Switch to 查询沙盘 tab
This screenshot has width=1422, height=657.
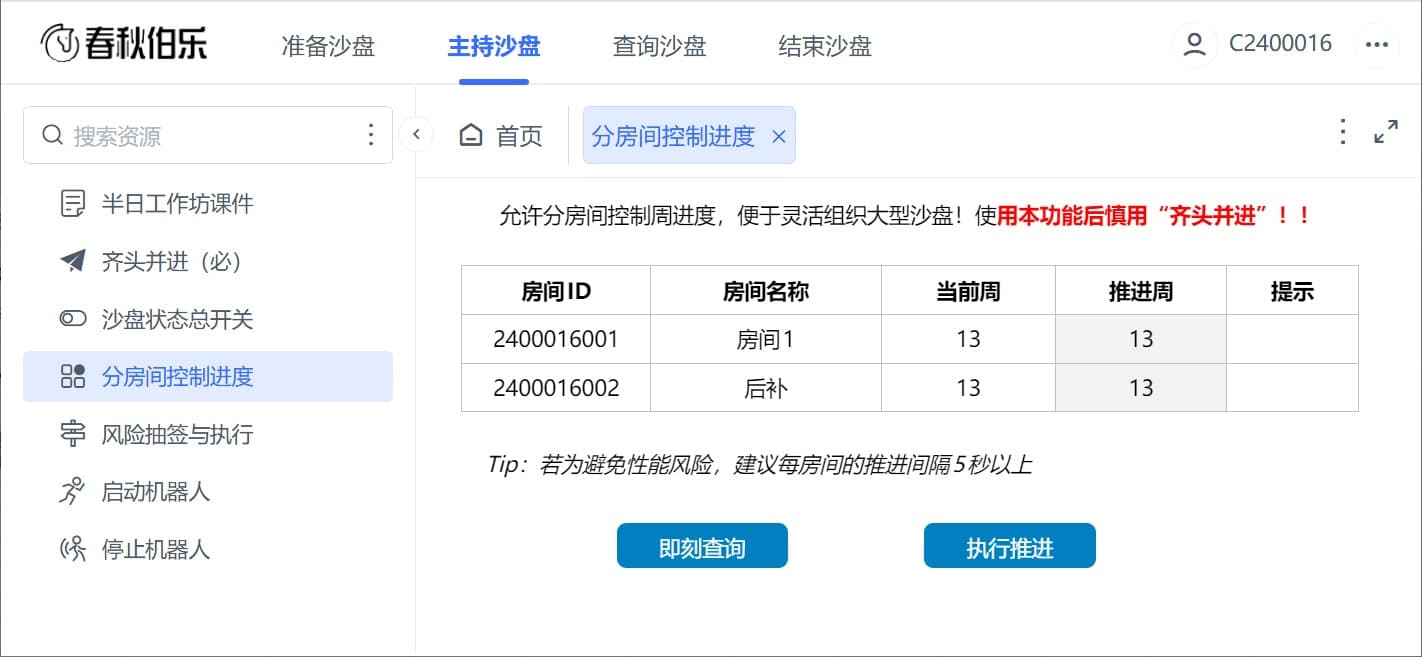tap(660, 46)
